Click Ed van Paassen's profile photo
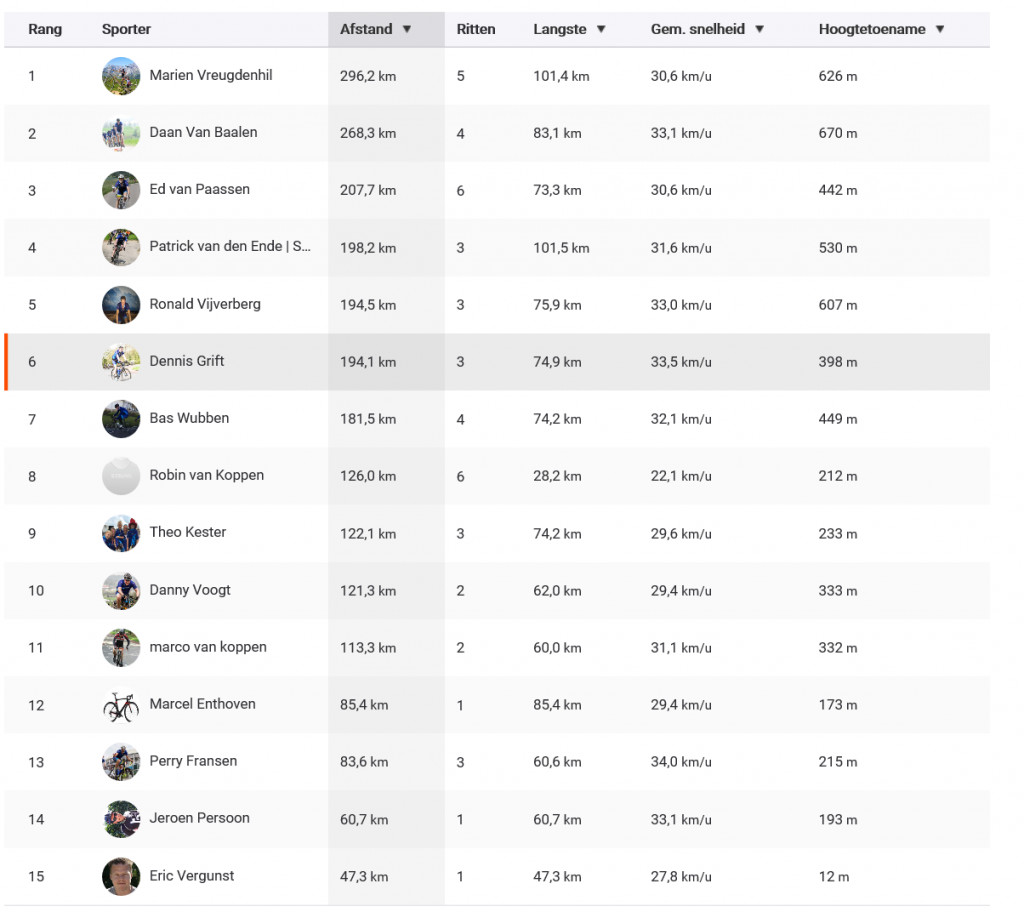Viewport: 1024px width, 912px height. click(121, 190)
